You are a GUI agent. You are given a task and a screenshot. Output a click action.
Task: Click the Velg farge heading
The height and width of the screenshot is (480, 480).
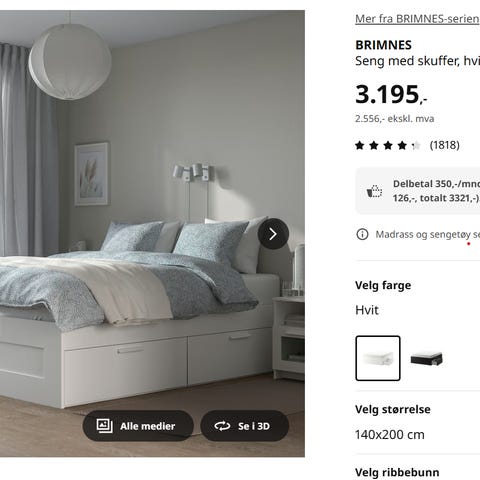pyautogui.click(x=383, y=285)
